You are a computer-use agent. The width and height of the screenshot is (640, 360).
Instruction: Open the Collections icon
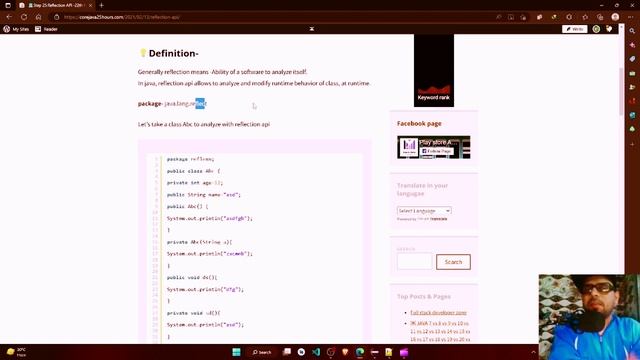click(600, 17)
